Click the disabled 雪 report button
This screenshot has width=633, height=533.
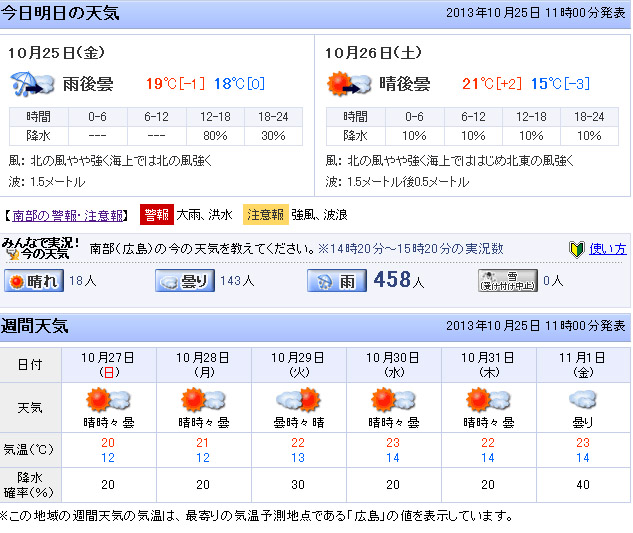507,281
